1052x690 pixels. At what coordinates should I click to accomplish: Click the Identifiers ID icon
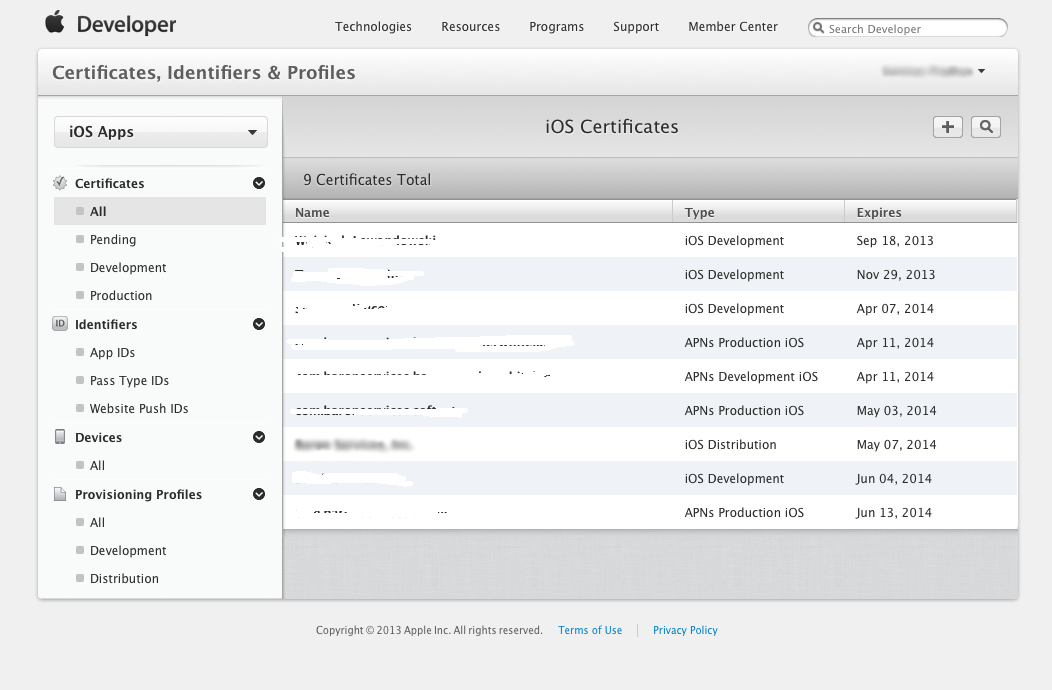[x=60, y=324]
